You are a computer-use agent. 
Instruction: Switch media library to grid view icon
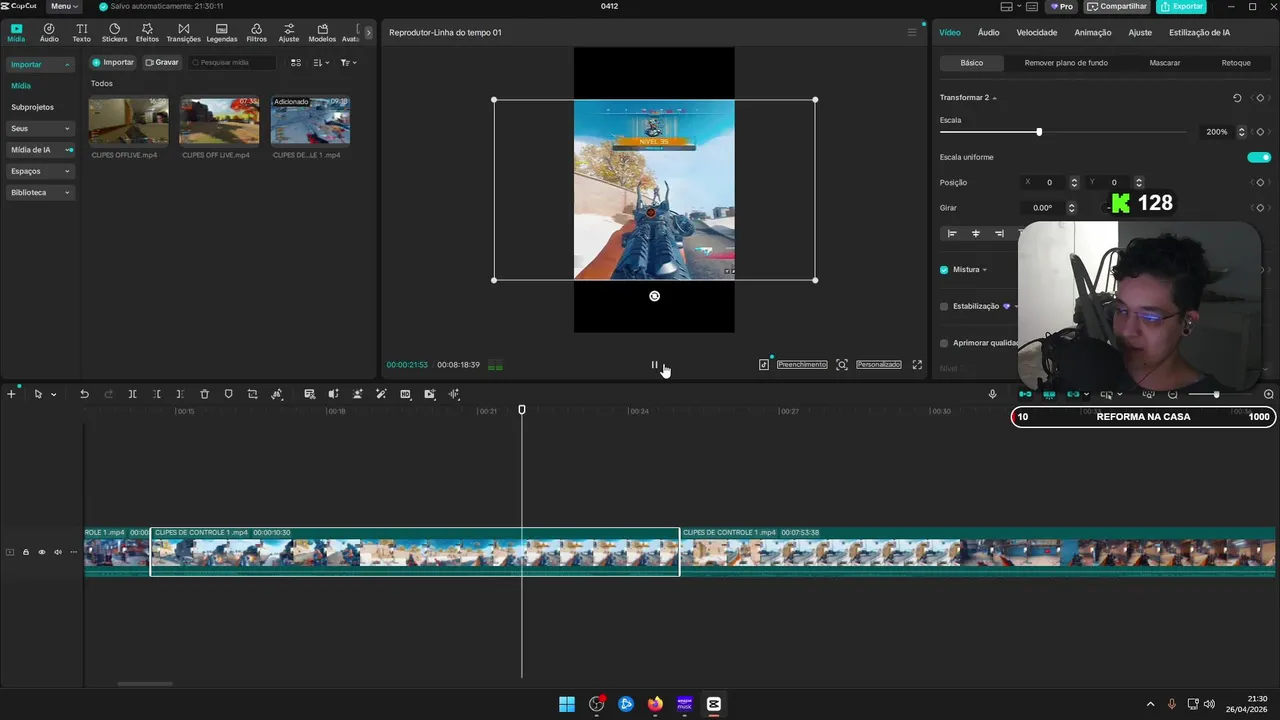[296, 62]
